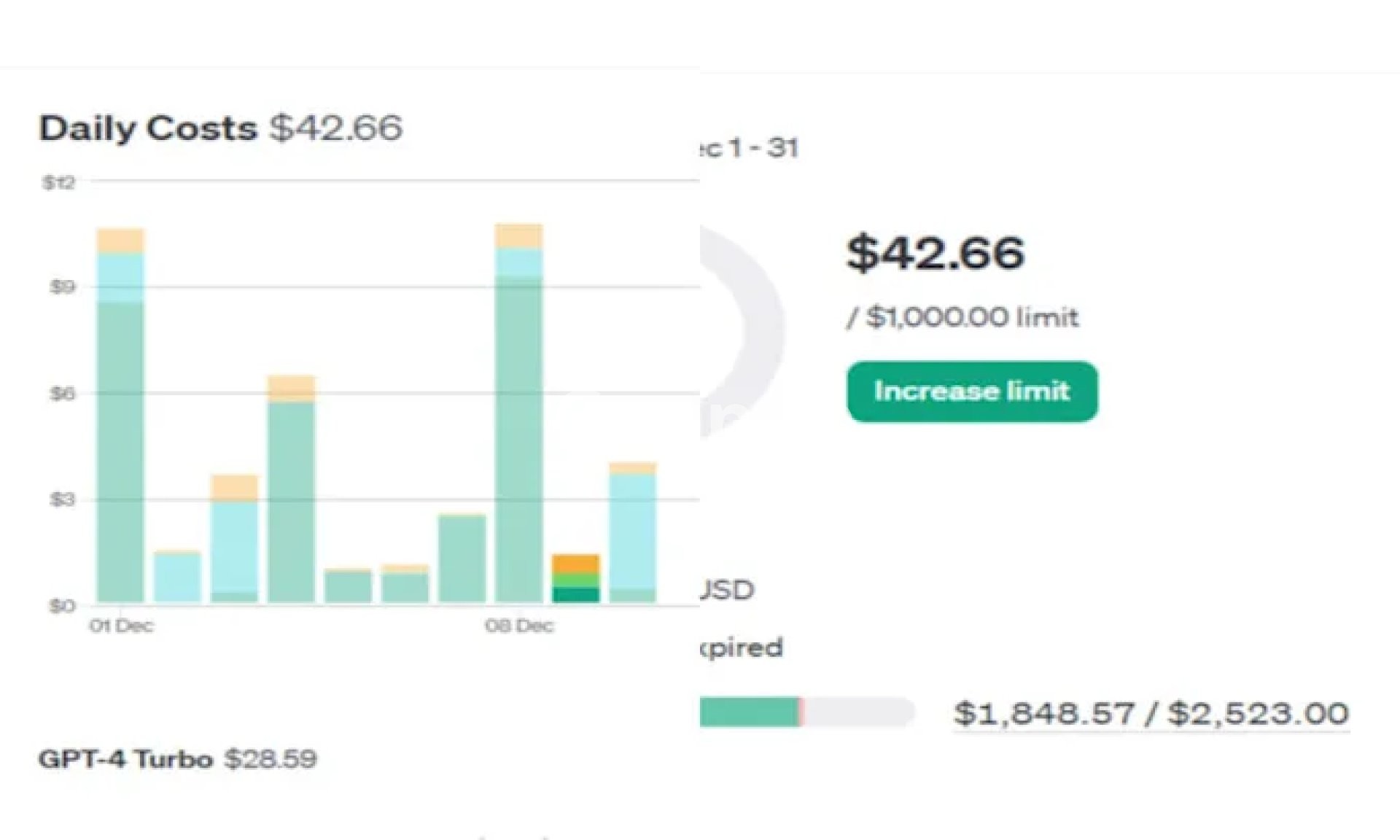Click the green credit usage progress bar
Image resolution: width=1400 pixels, height=840 pixels.
point(750,712)
